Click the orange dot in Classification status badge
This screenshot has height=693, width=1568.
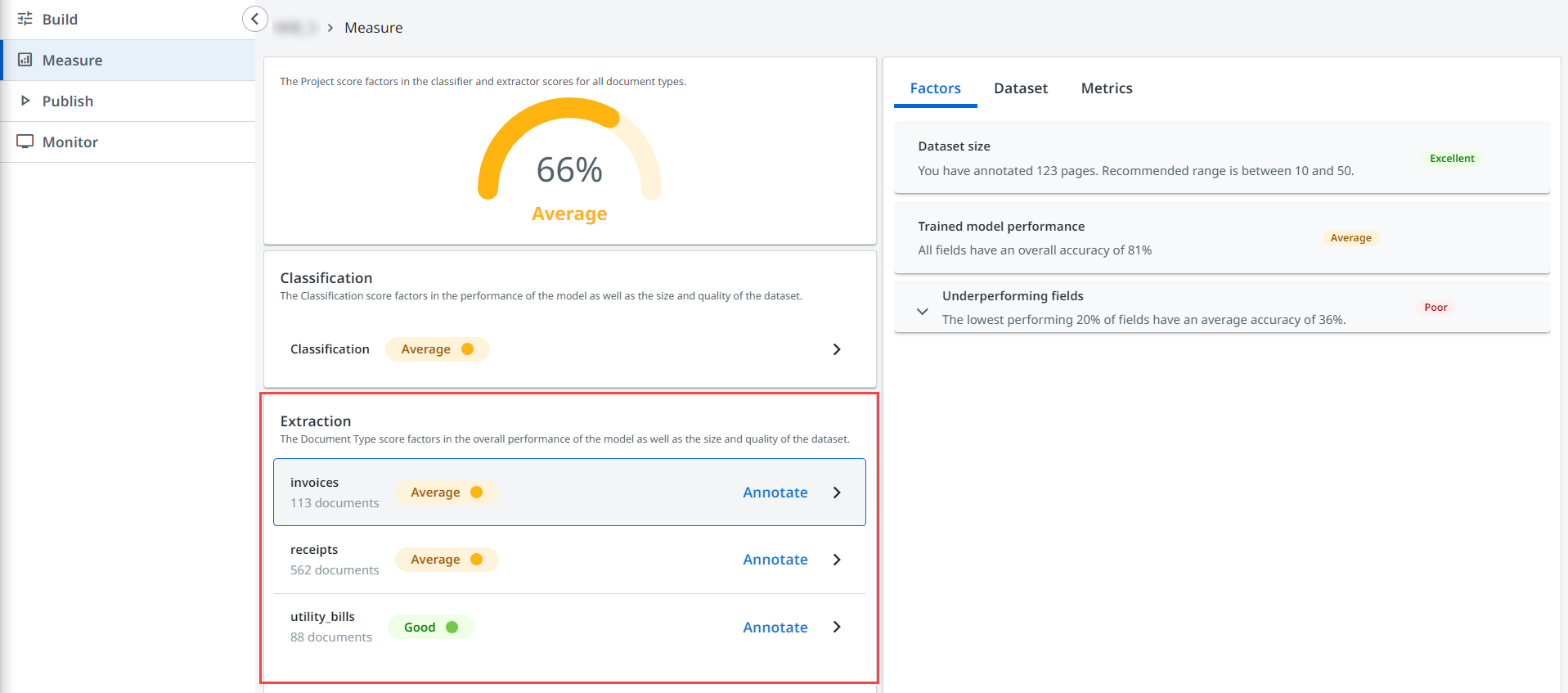[x=468, y=349]
